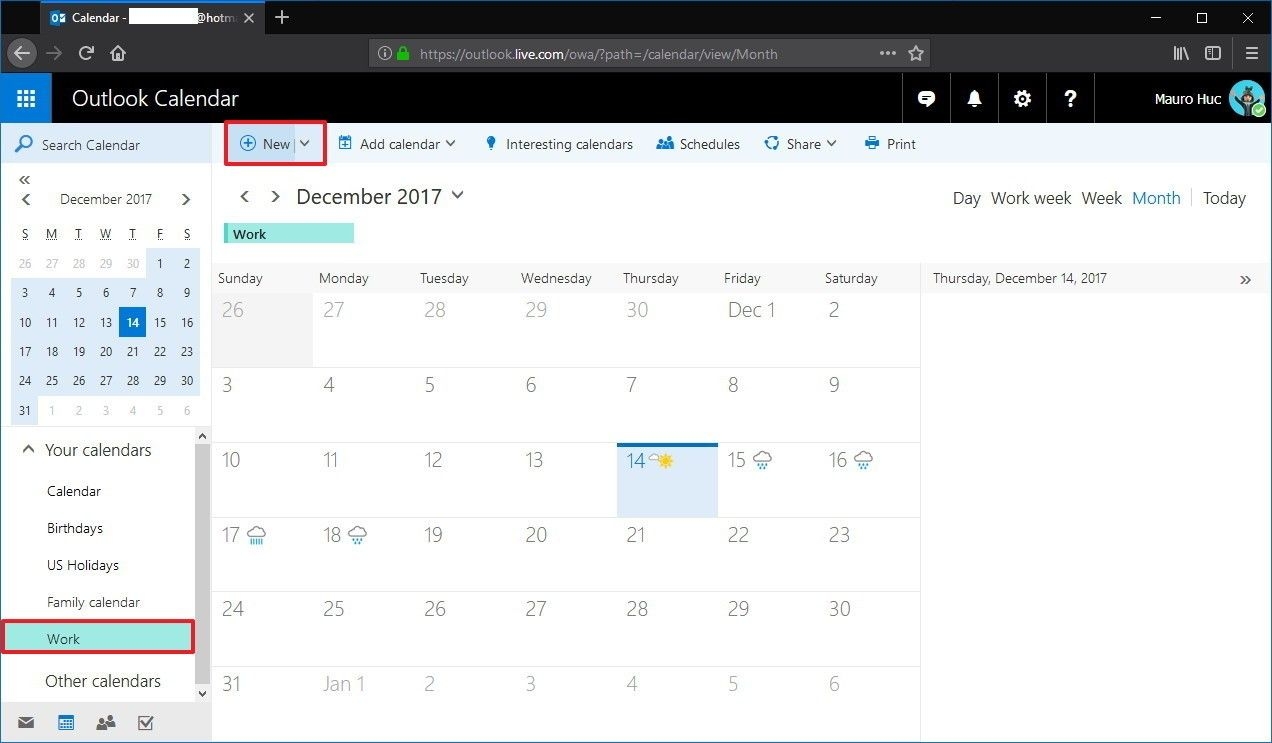Image resolution: width=1272 pixels, height=743 pixels.
Task: Select the Month view
Action: click(1156, 198)
